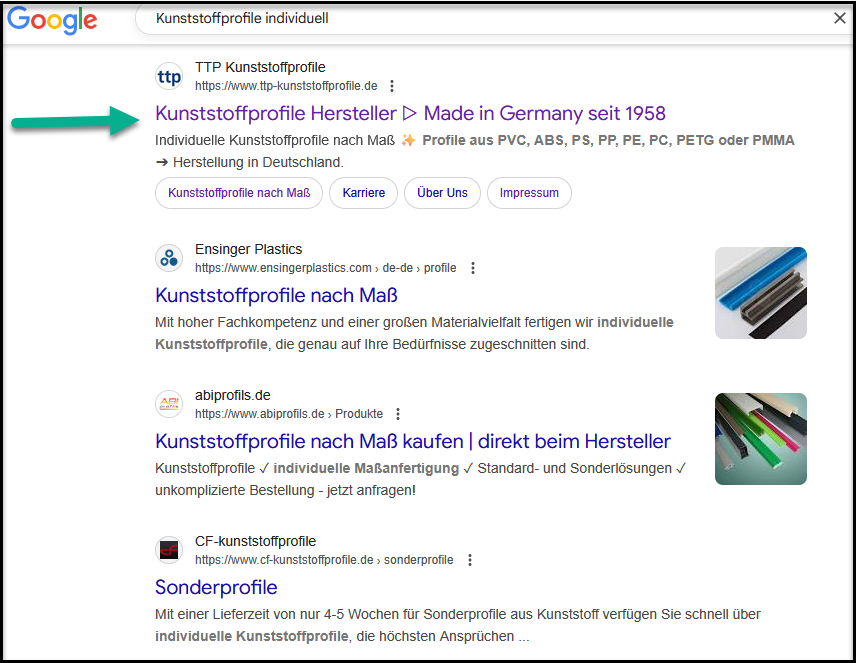This screenshot has height=663, width=856.
Task: Click the Ensinger profile thumbnail image
Action: coord(760,293)
